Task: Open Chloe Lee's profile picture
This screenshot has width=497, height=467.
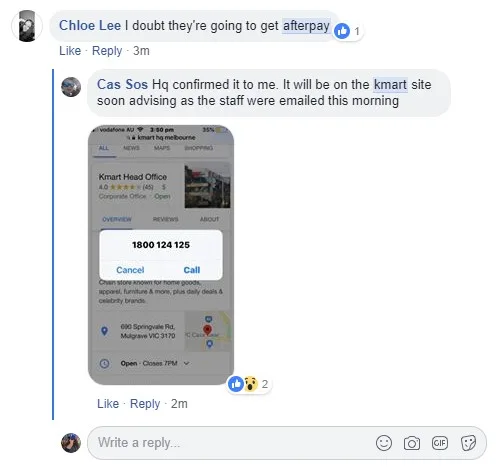Action: [x=27, y=26]
